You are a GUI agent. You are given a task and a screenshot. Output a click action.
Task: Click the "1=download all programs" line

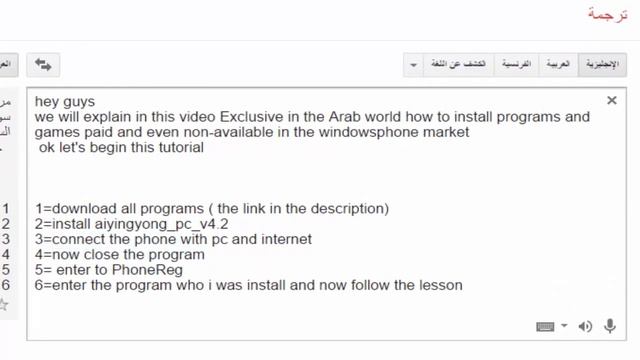[211, 209]
